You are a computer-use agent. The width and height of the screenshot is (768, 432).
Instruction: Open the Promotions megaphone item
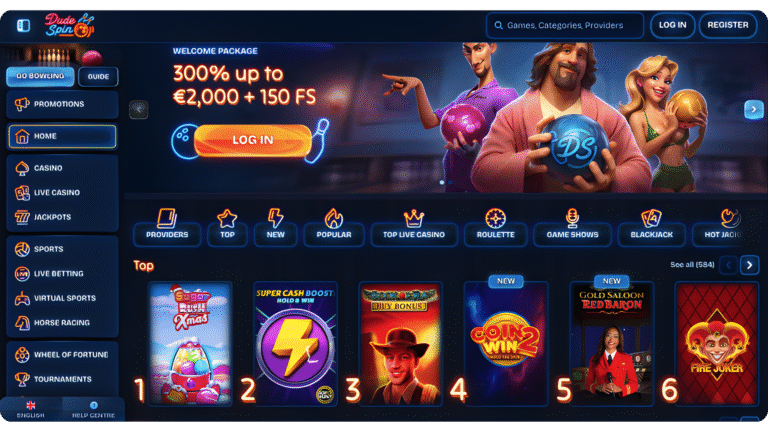point(62,104)
